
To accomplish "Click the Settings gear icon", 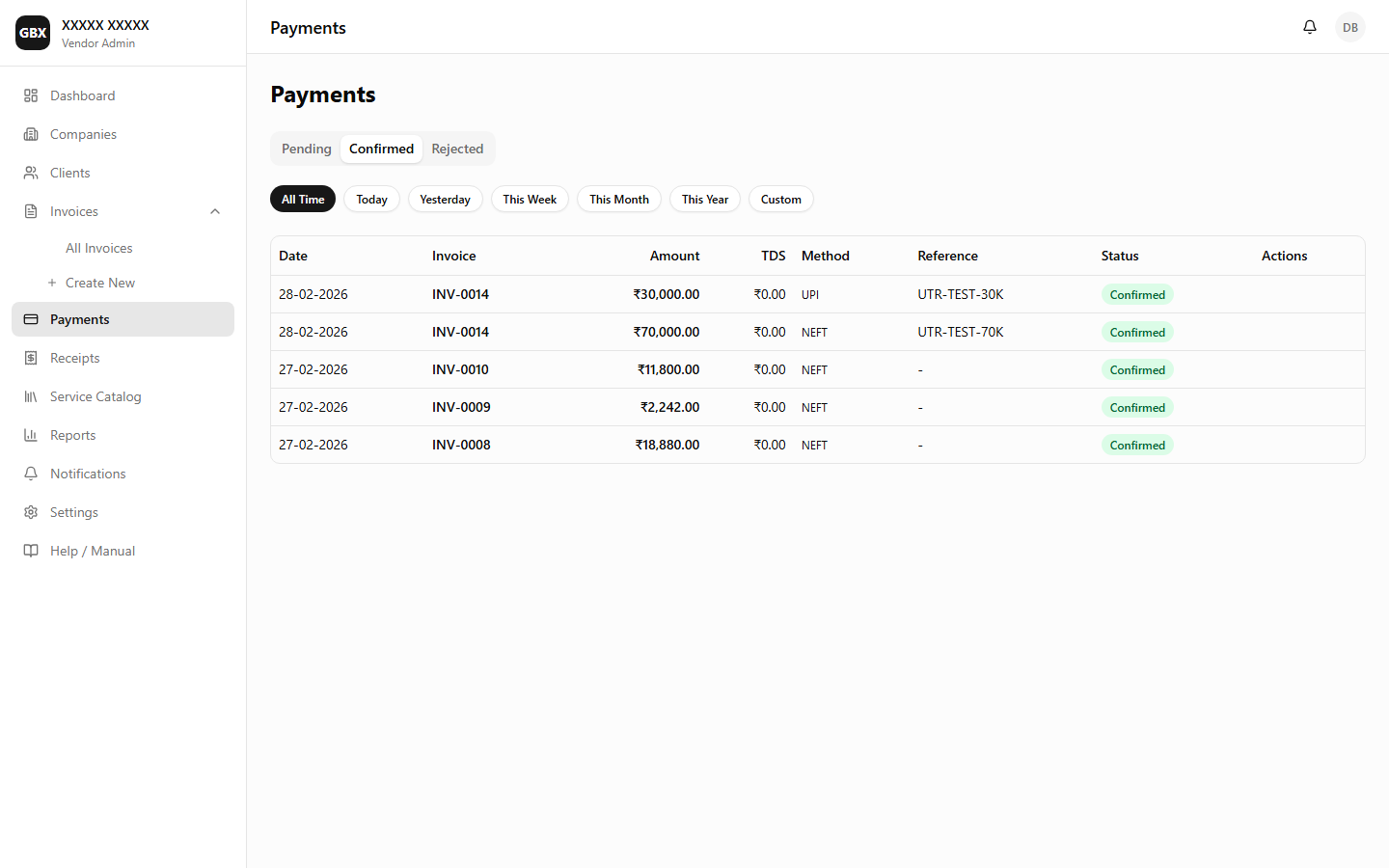I will click(x=31, y=512).
